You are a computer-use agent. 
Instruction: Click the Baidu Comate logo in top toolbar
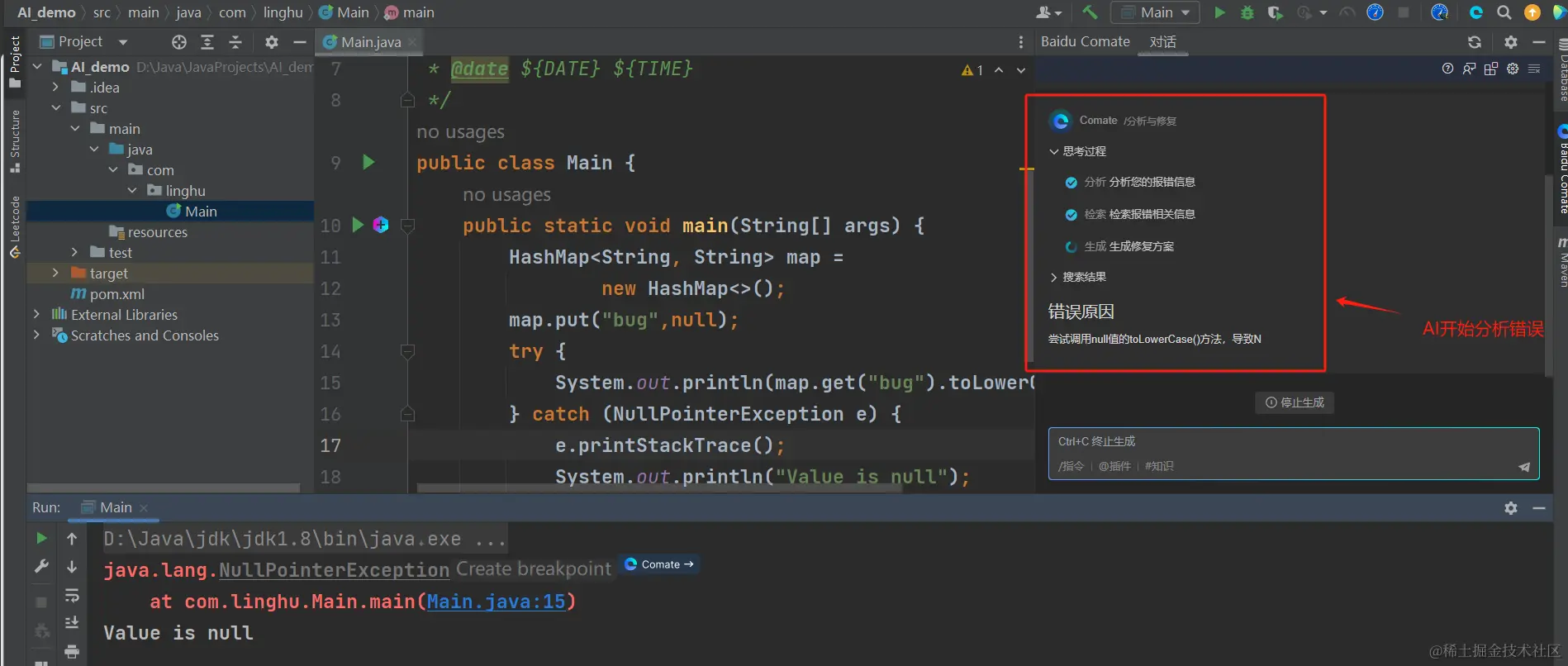point(1476,12)
